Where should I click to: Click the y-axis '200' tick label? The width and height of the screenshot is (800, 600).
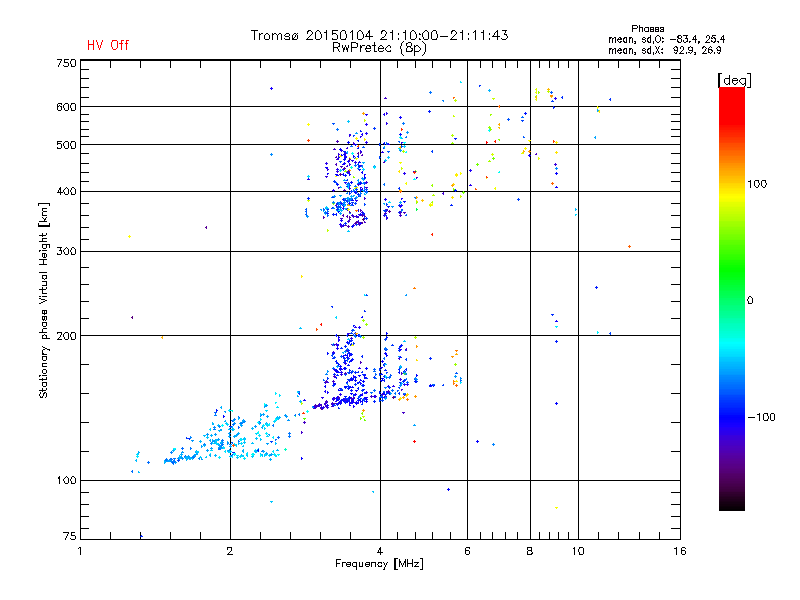[x=66, y=336]
